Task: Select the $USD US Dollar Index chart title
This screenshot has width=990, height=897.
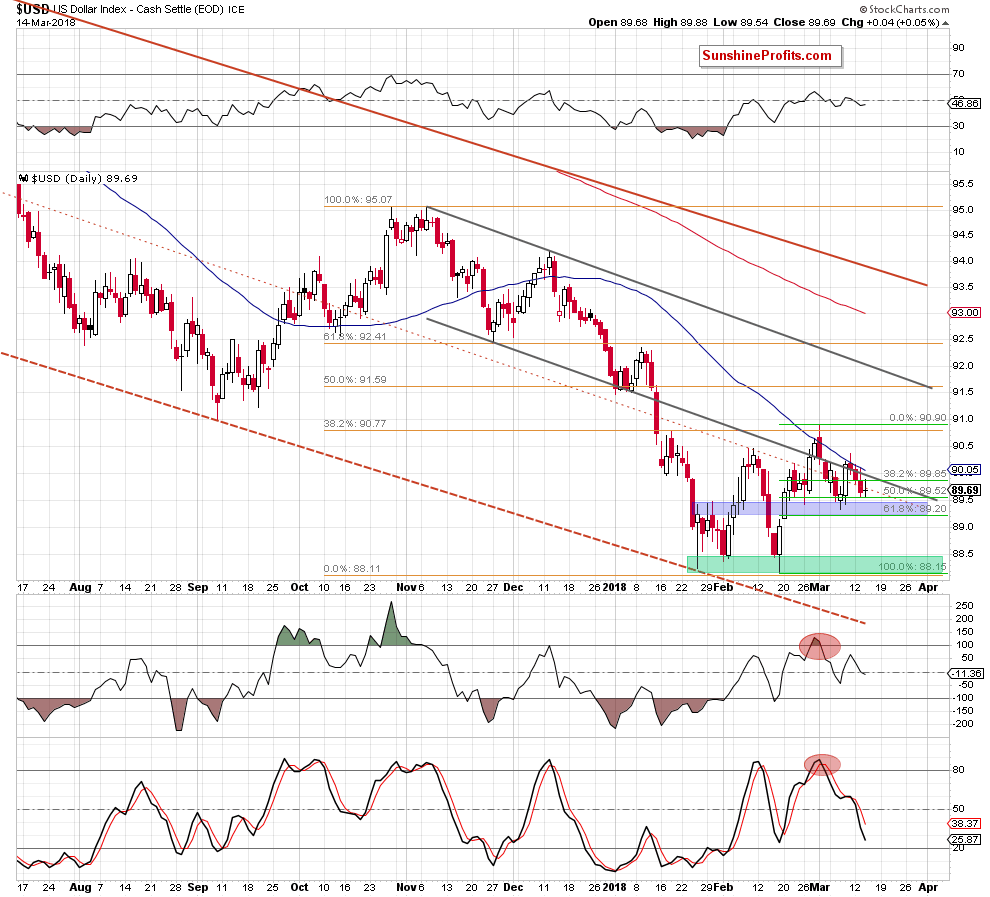Action: pyautogui.click(x=130, y=9)
